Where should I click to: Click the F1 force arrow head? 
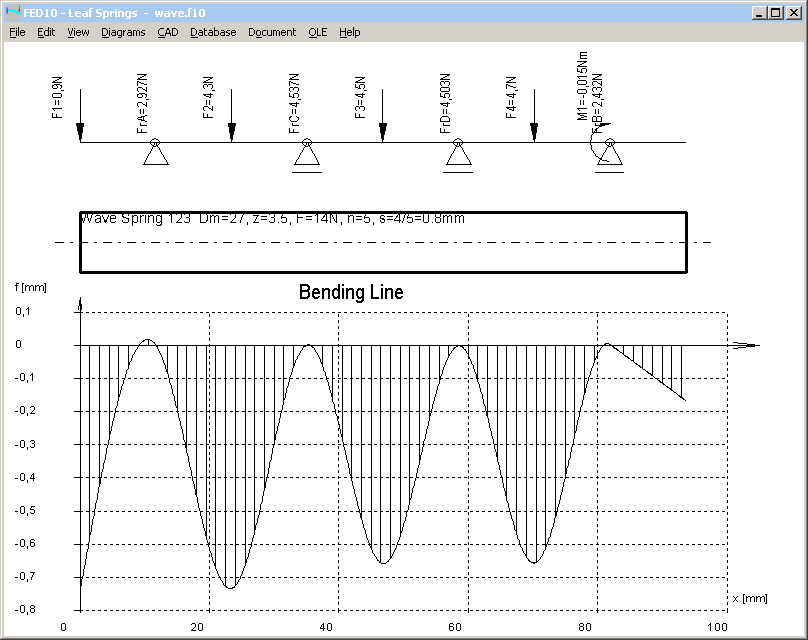[80, 132]
